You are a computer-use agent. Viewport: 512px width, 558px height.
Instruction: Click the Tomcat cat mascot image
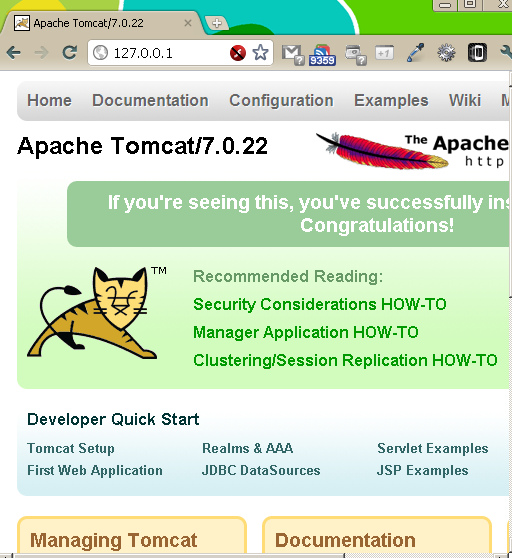pos(93,312)
